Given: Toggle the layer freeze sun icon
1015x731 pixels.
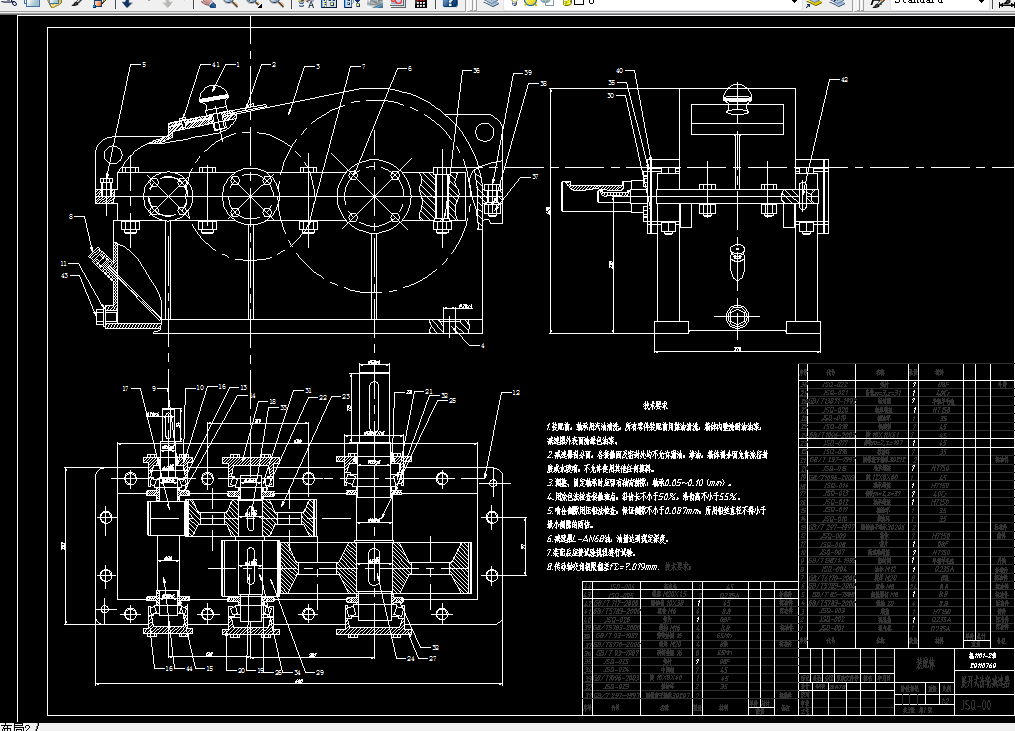Looking at the screenshot, I should (530, 4).
